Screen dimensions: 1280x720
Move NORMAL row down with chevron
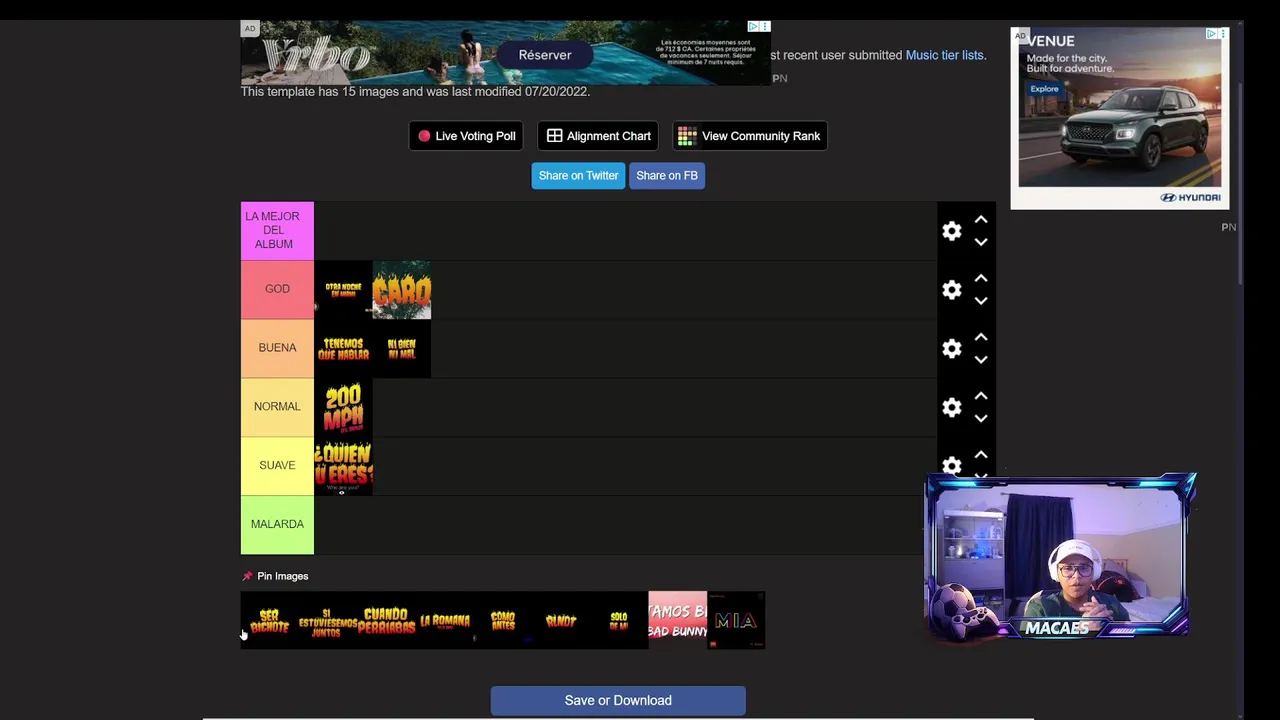(981, 419)
